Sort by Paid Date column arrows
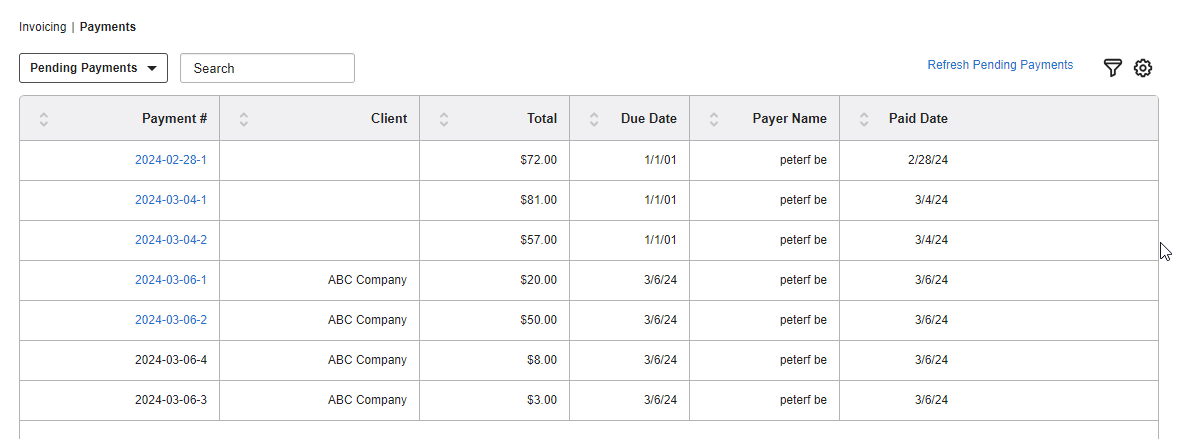Image resolution: width=1183 pixels, height=439 pixels. click(864, 119)
